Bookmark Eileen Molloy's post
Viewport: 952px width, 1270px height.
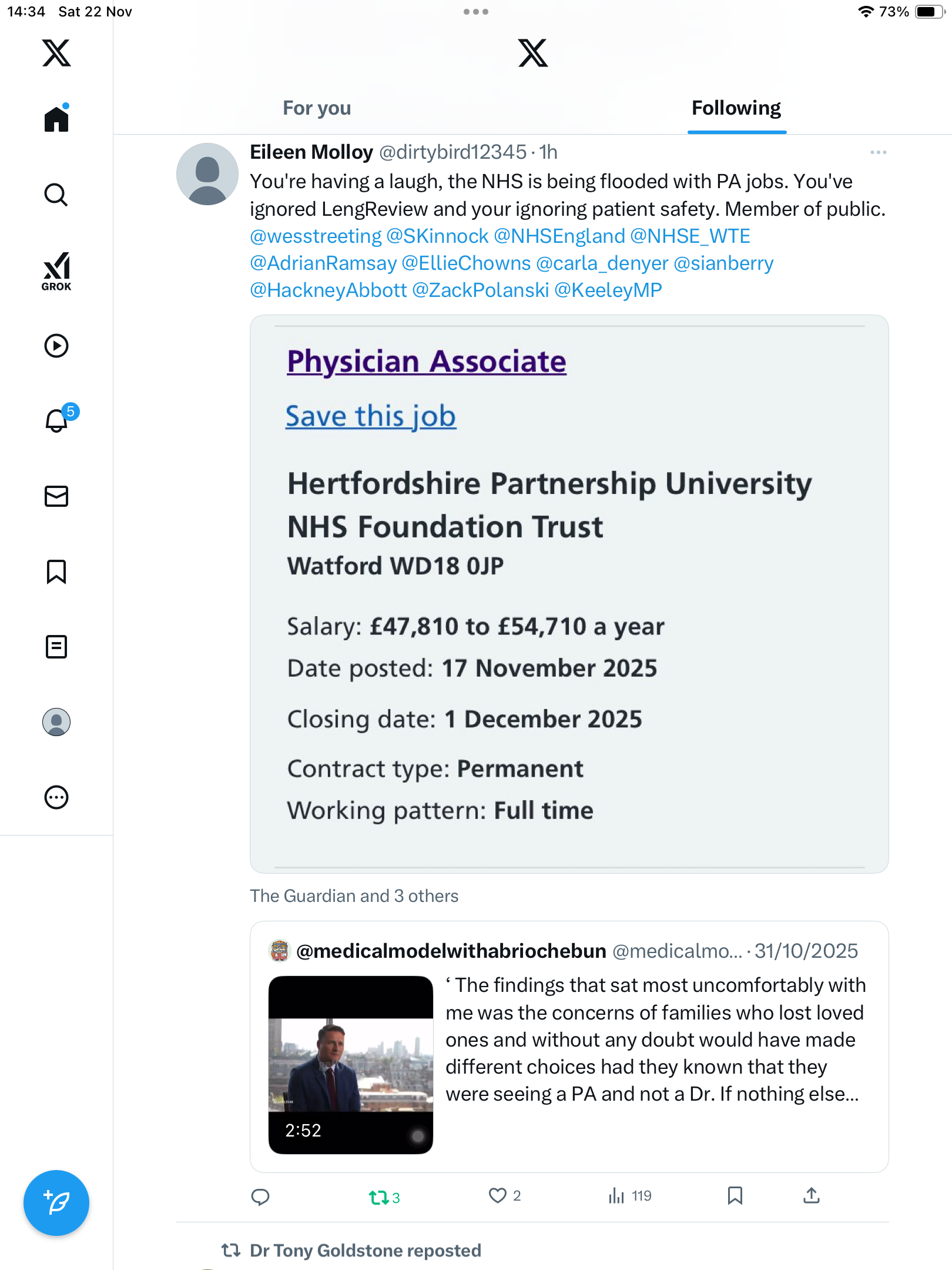click(x=735, y=1196)
